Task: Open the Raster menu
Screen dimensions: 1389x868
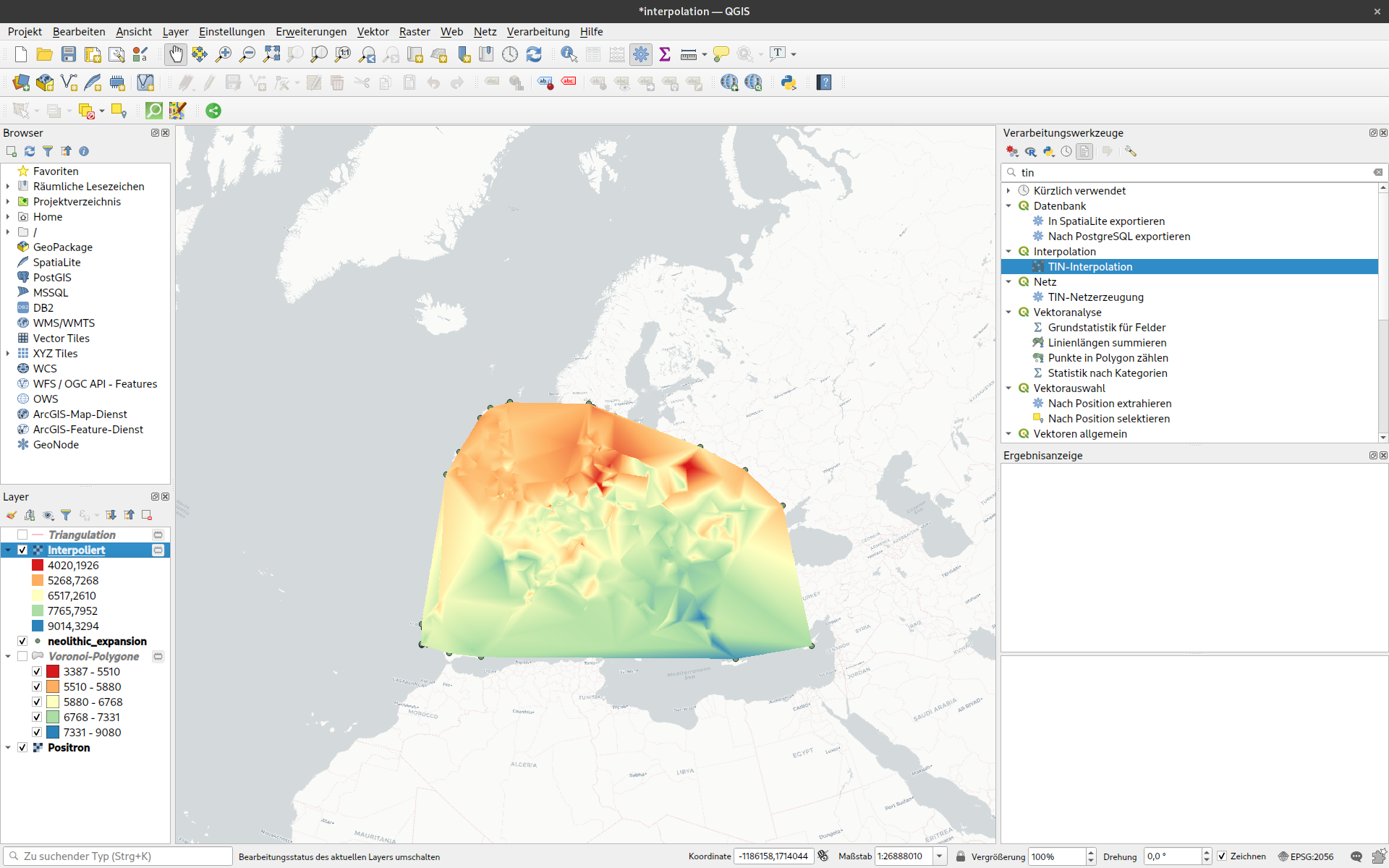Action: (414, 32)
